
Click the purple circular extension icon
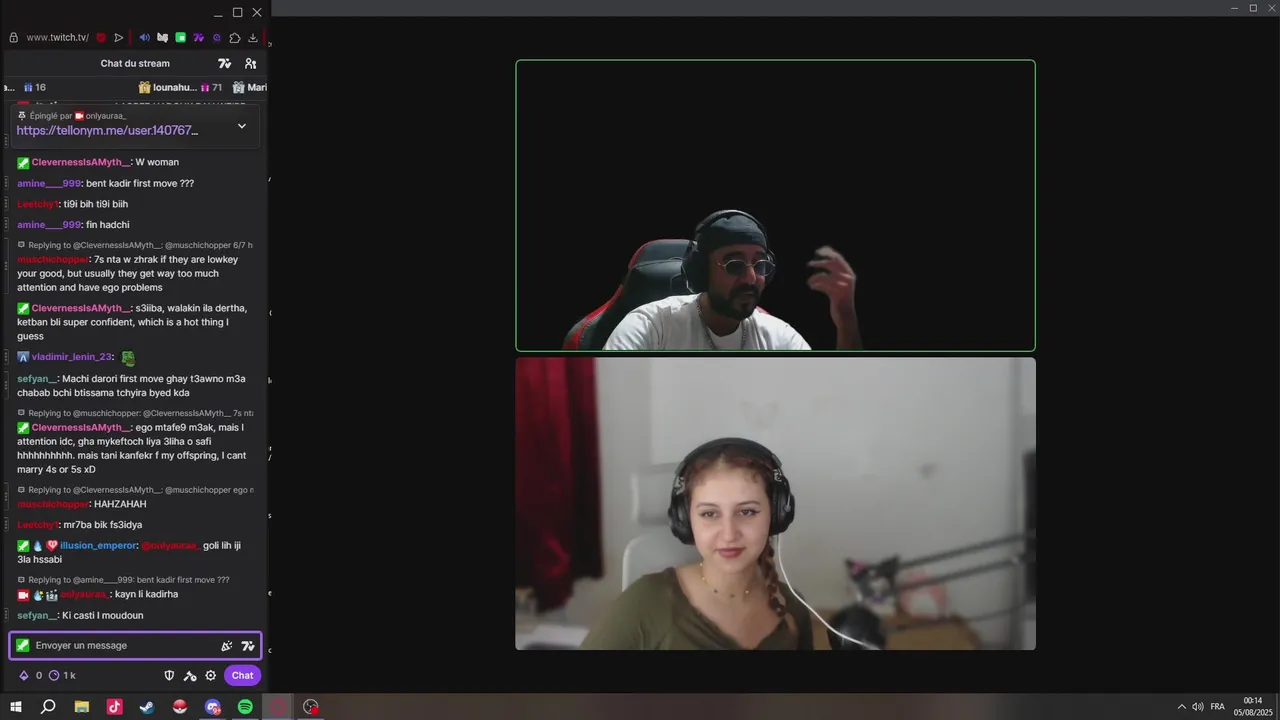(216, 38)
